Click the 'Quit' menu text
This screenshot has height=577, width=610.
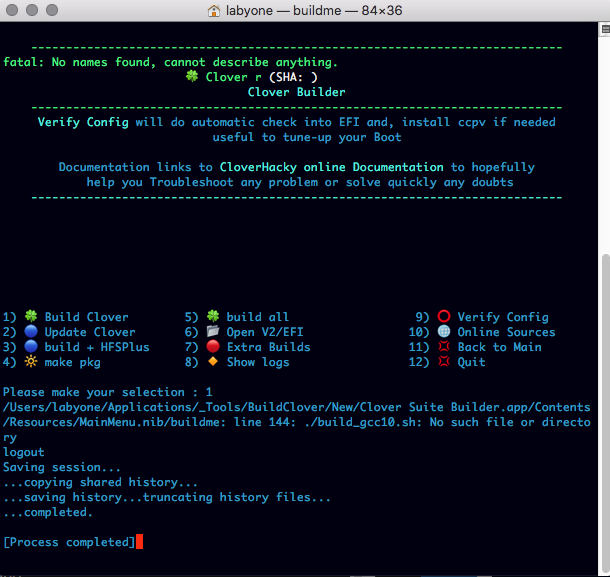point(472,363)
